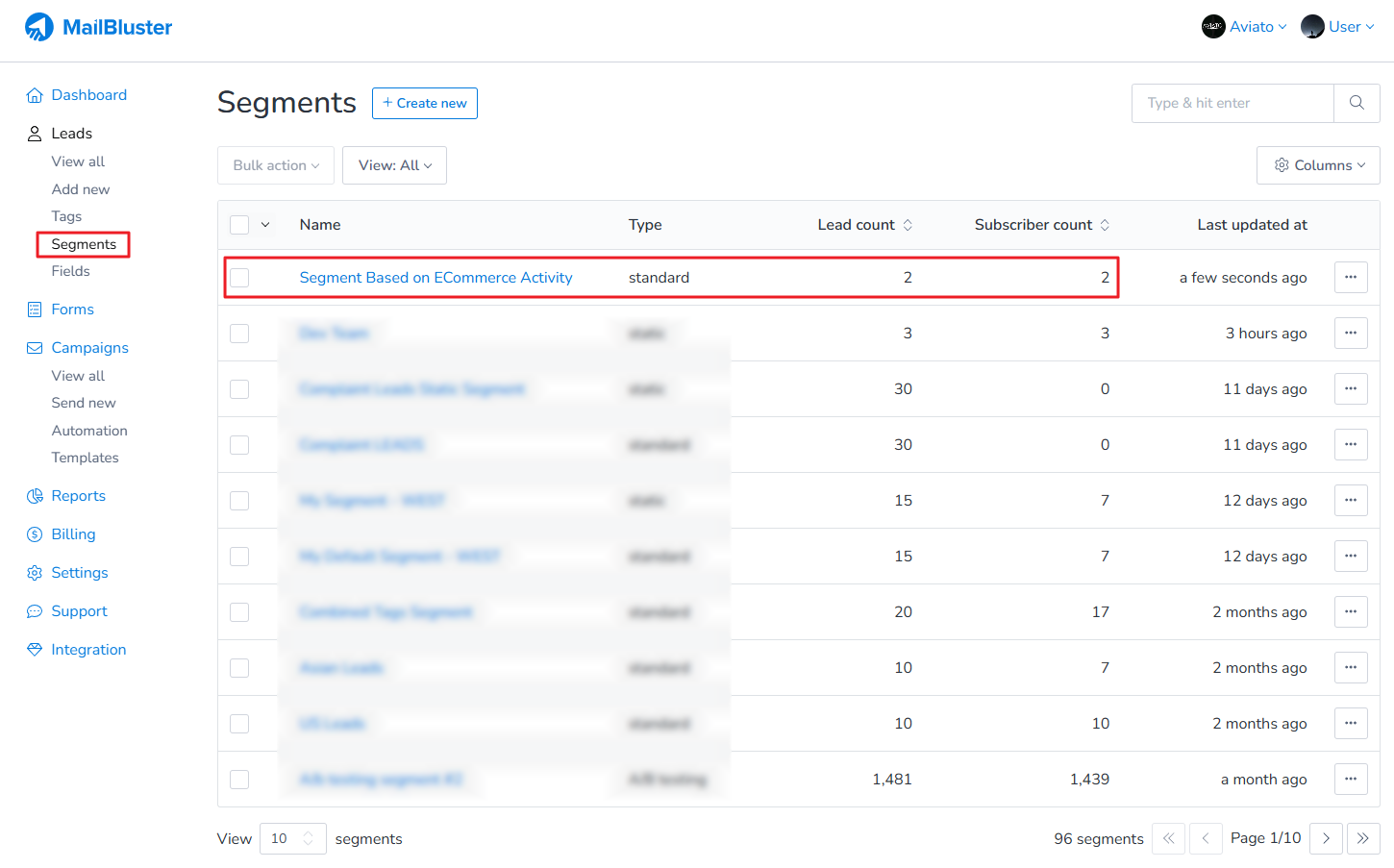Click the segment search input field
The height and width of the screenshot is (868, 1394).
1232,103
